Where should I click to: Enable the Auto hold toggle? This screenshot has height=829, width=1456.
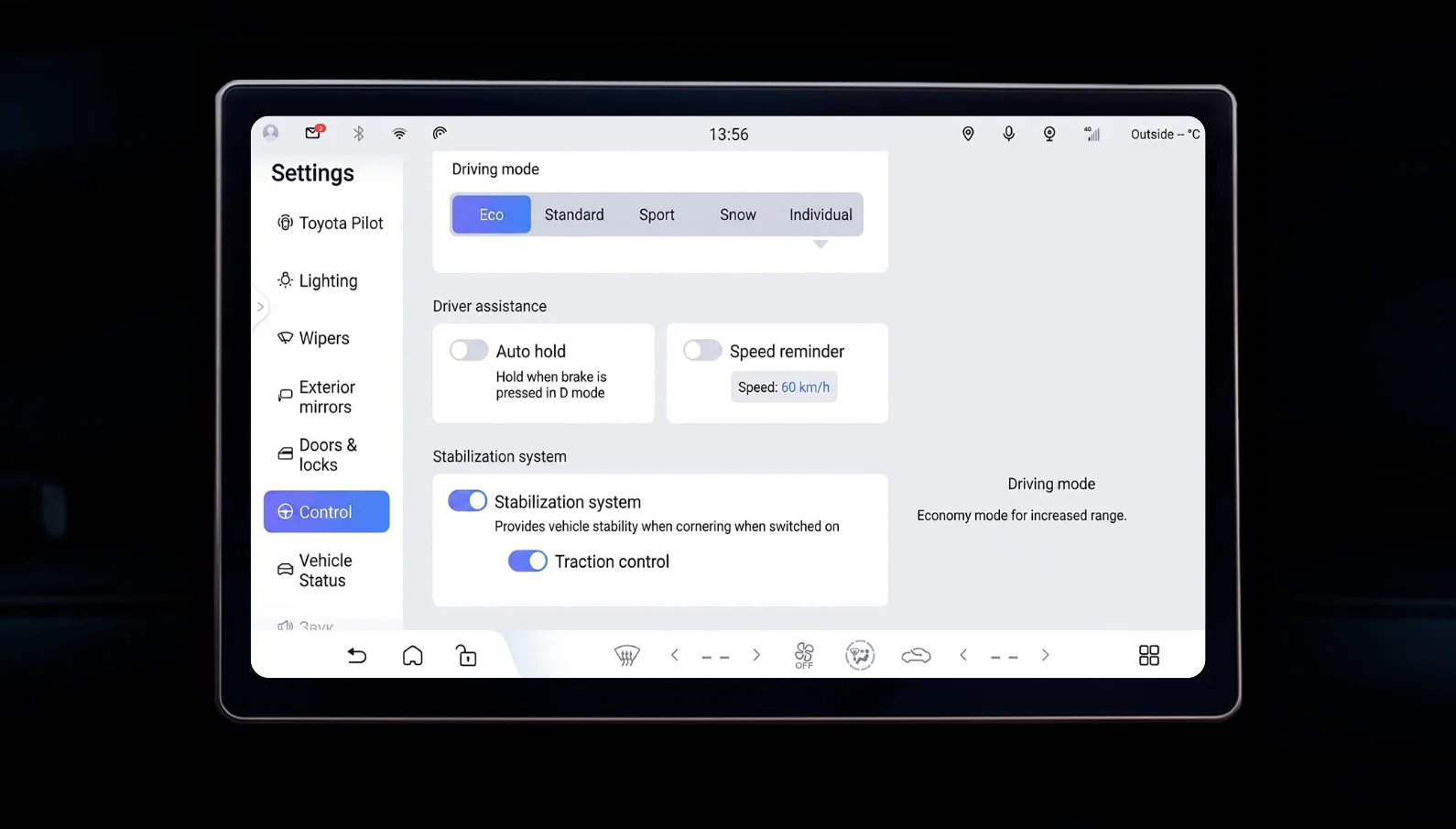469,350
